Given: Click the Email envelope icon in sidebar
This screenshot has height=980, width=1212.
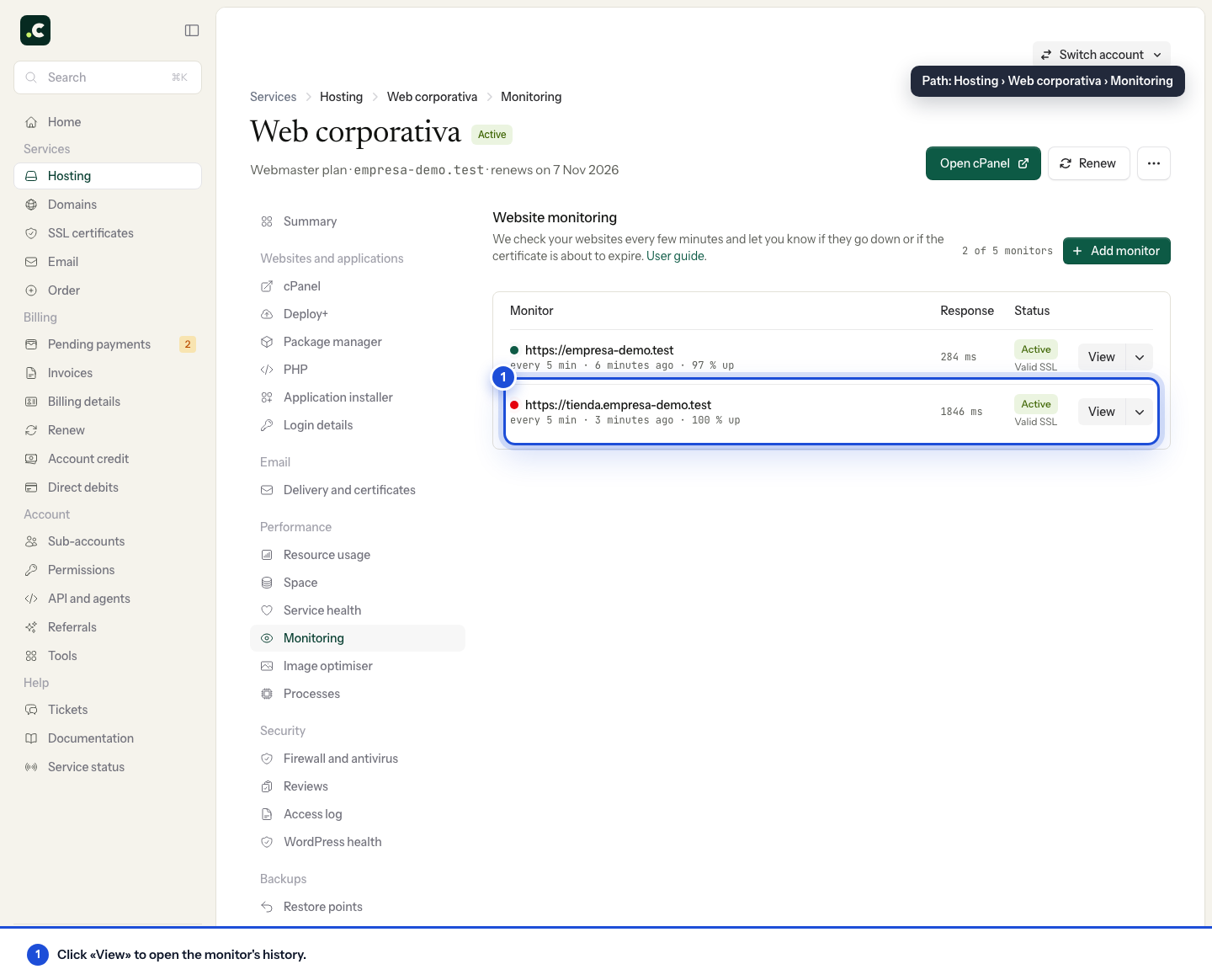Looking at the screenshot, I should tap(31, 262).
